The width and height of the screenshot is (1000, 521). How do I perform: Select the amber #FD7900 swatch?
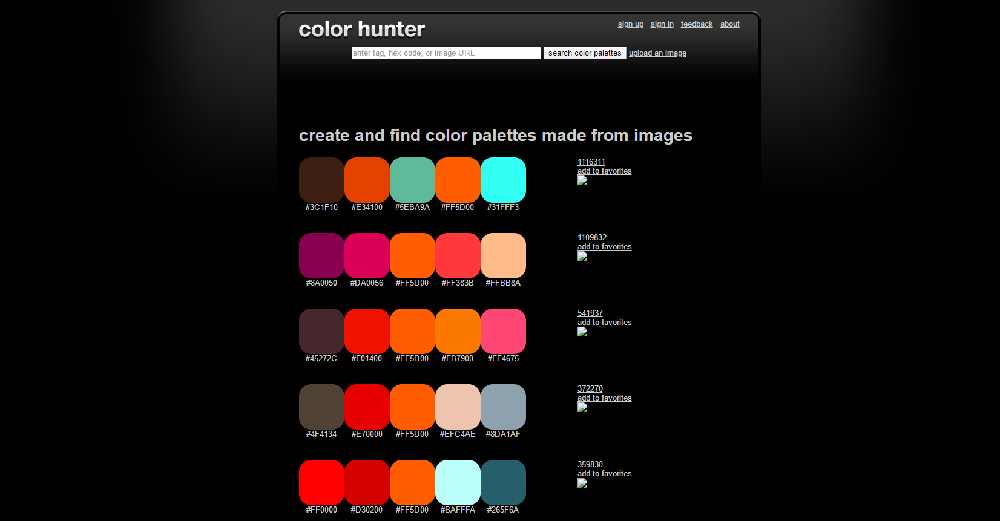458,332
